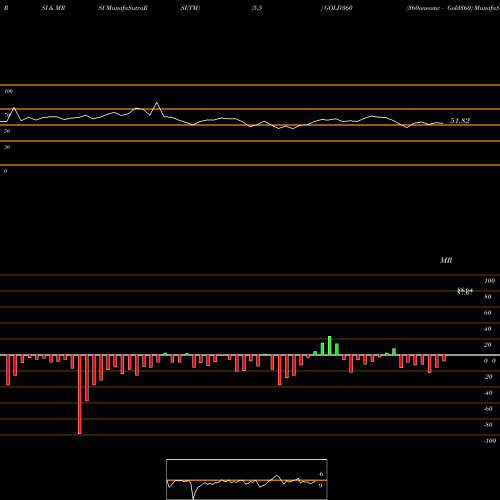Click the 9 value in mini chart

point(320,486)
